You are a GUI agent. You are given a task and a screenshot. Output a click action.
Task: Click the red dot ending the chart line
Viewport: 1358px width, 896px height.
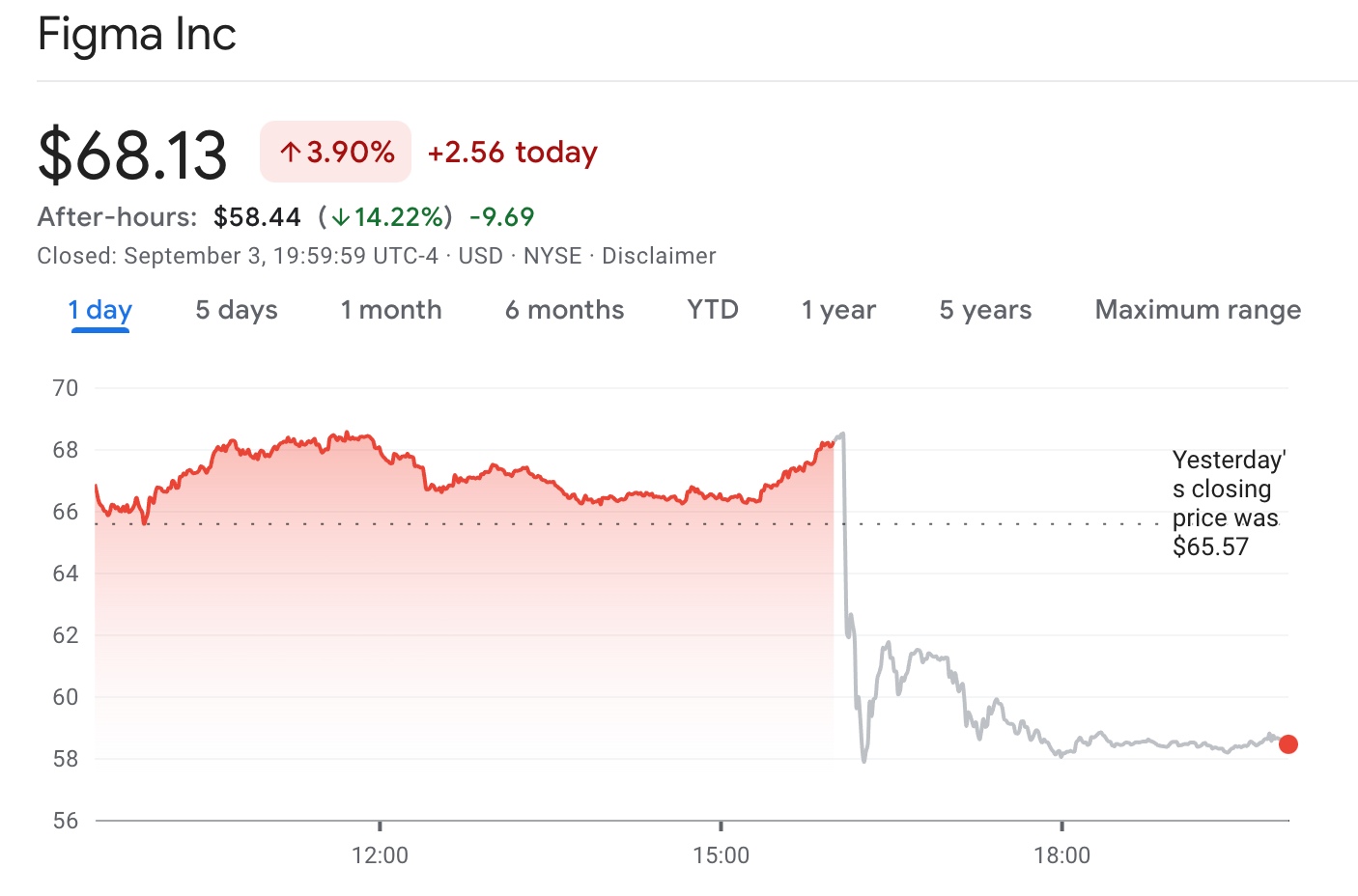tap(1287, 744)
